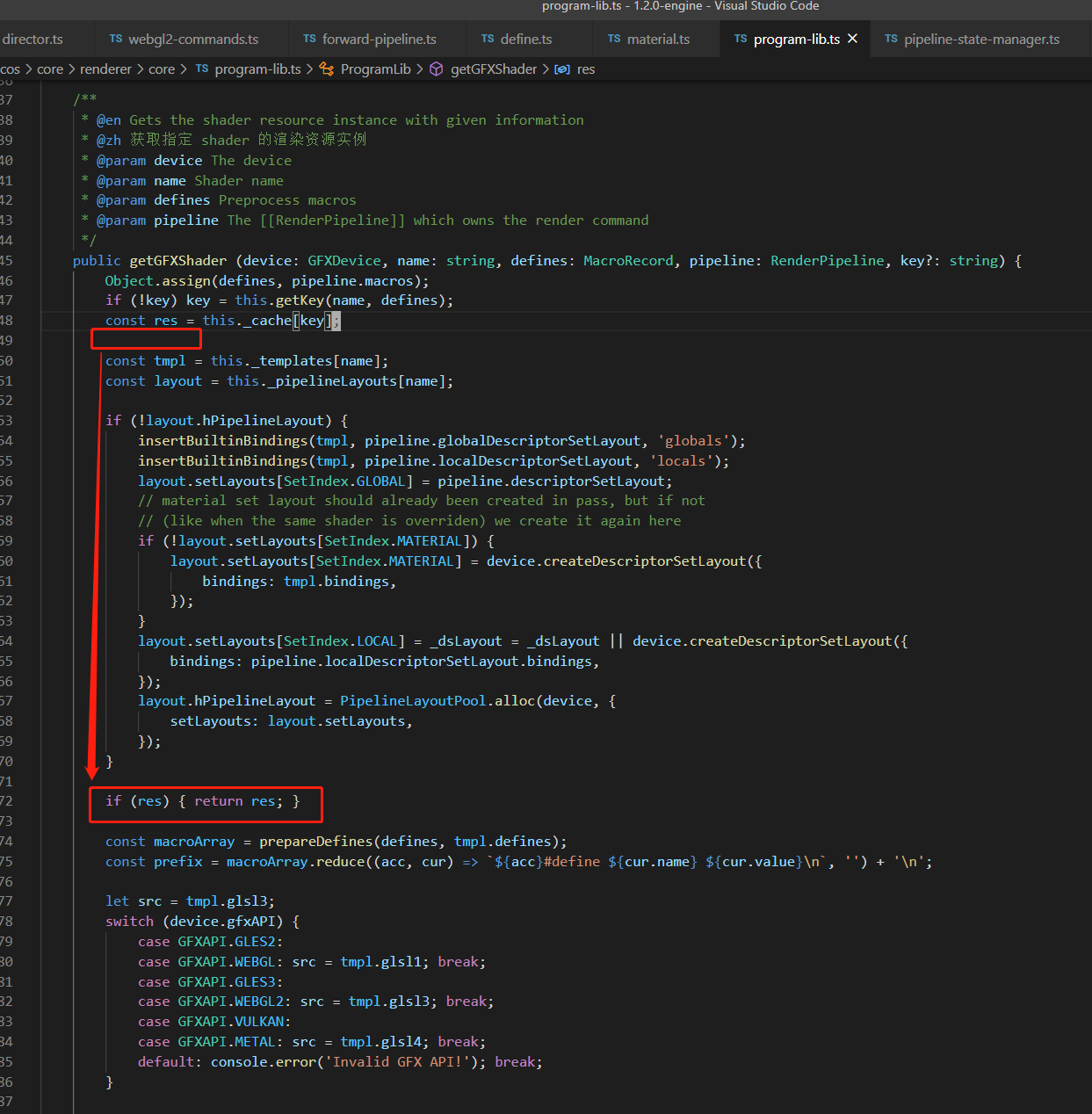
Task: Place cursor on 'if (res) { return res; }' line
Action: [x=203, y=801]
